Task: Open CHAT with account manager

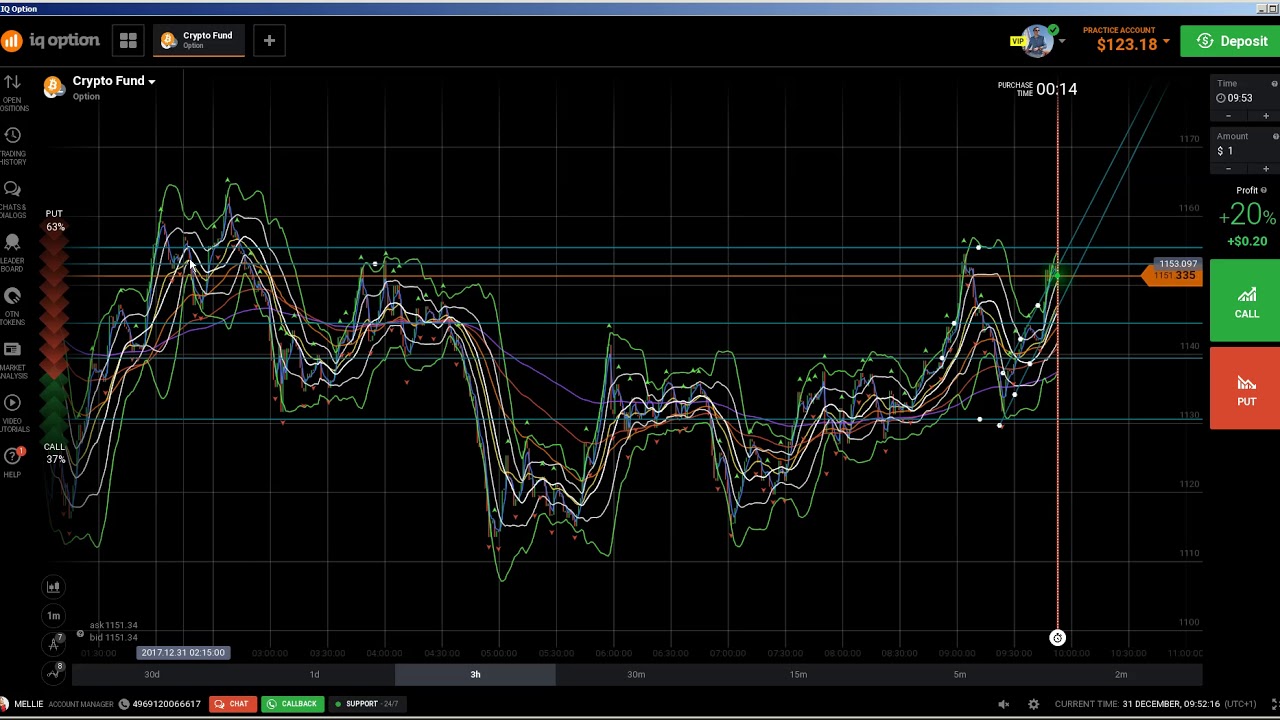Action: pos(231,704)
